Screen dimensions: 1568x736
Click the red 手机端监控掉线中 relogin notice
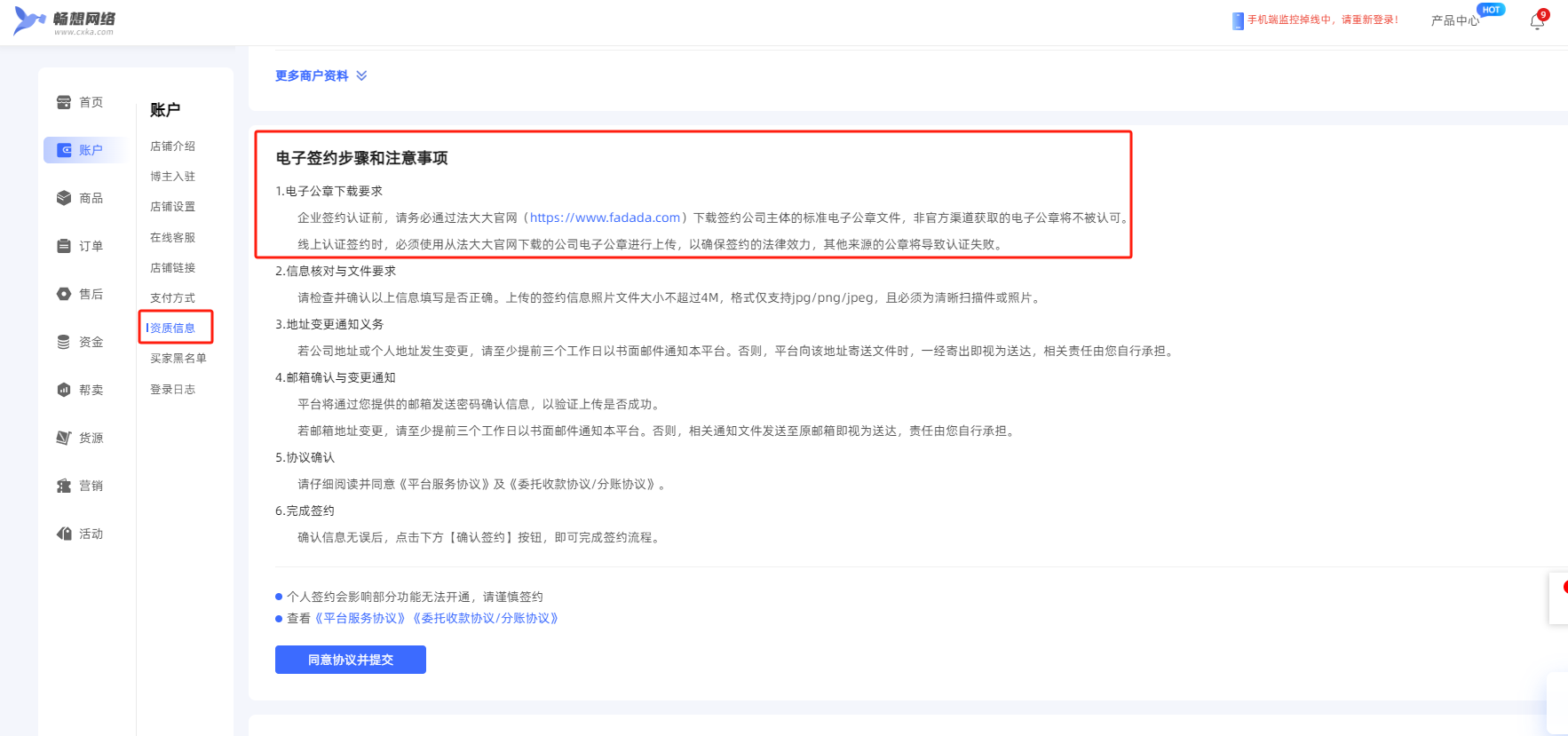(x=1323, y=20)
